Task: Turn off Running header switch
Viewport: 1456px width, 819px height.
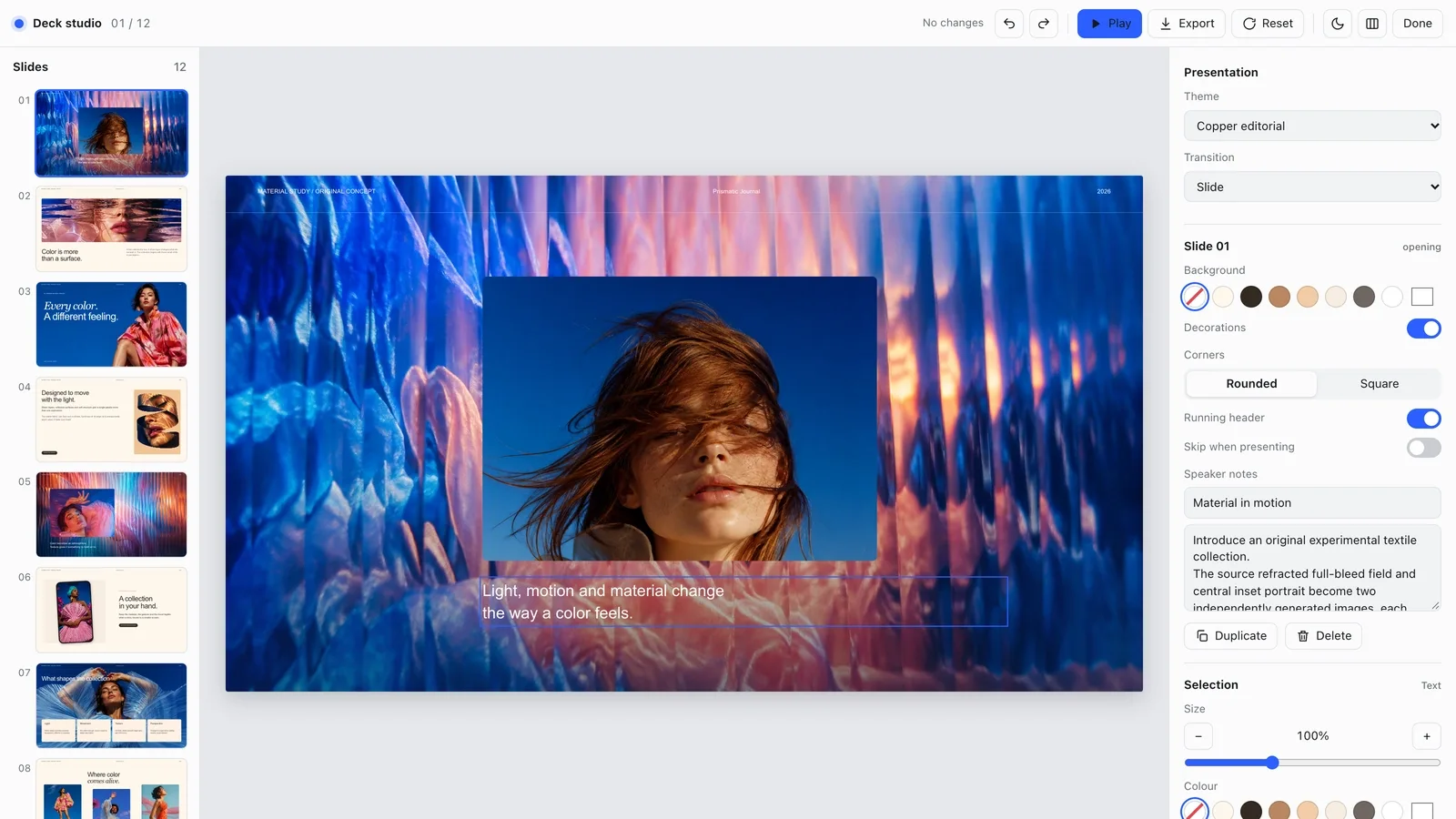Action: (1424, 419)
